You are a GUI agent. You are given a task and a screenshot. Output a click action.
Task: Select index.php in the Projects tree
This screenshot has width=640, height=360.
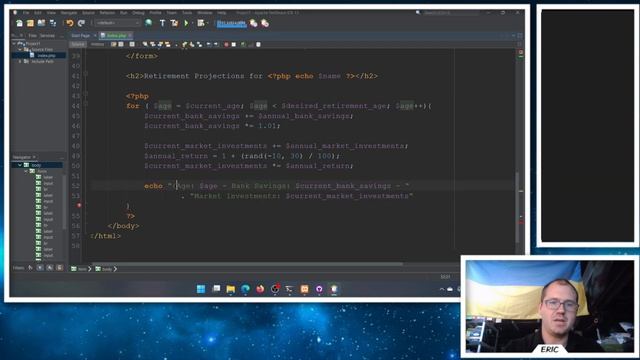point(46,55)
